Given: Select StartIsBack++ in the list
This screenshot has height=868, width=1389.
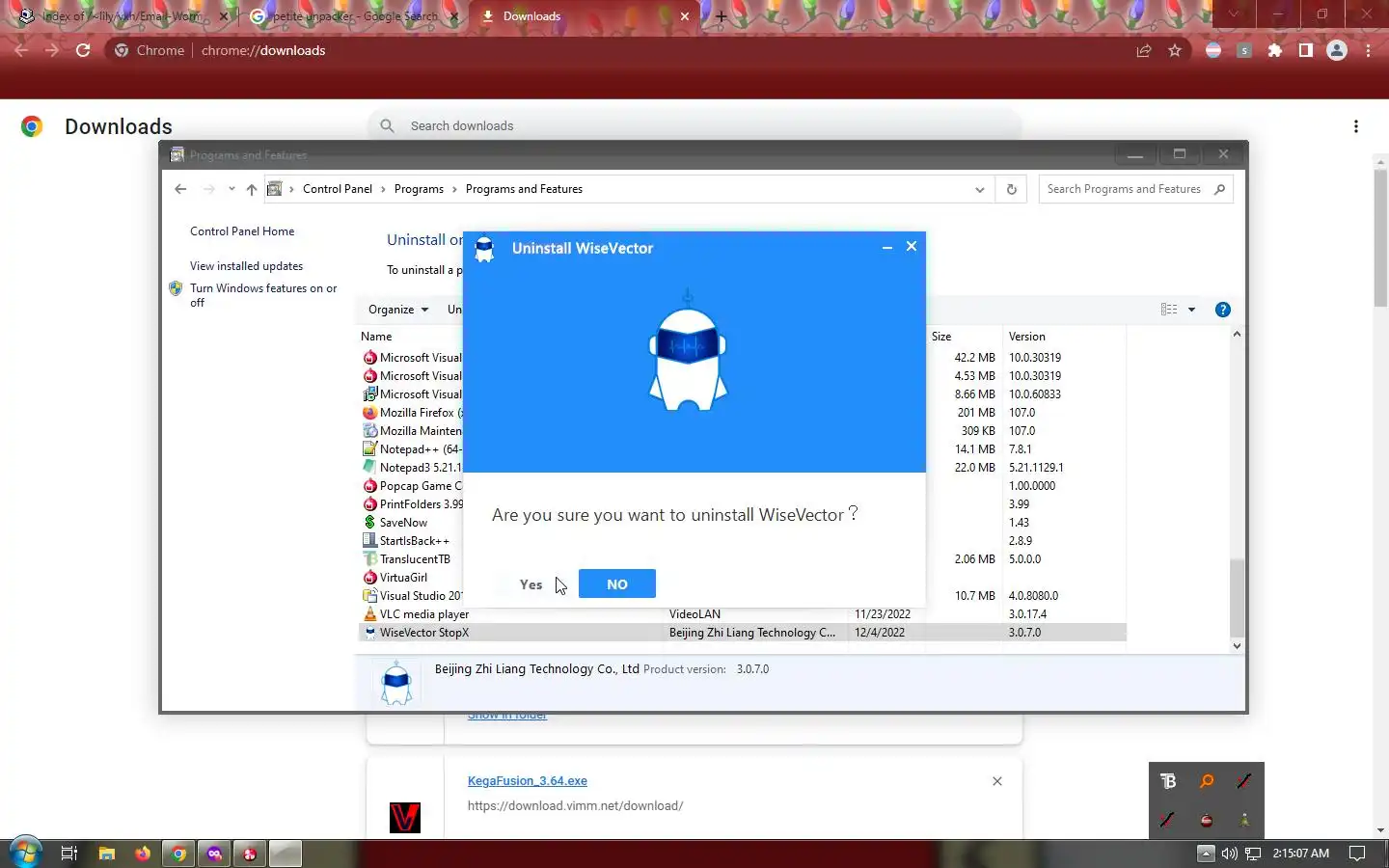Looking at the screenshot, I should 414,541.
